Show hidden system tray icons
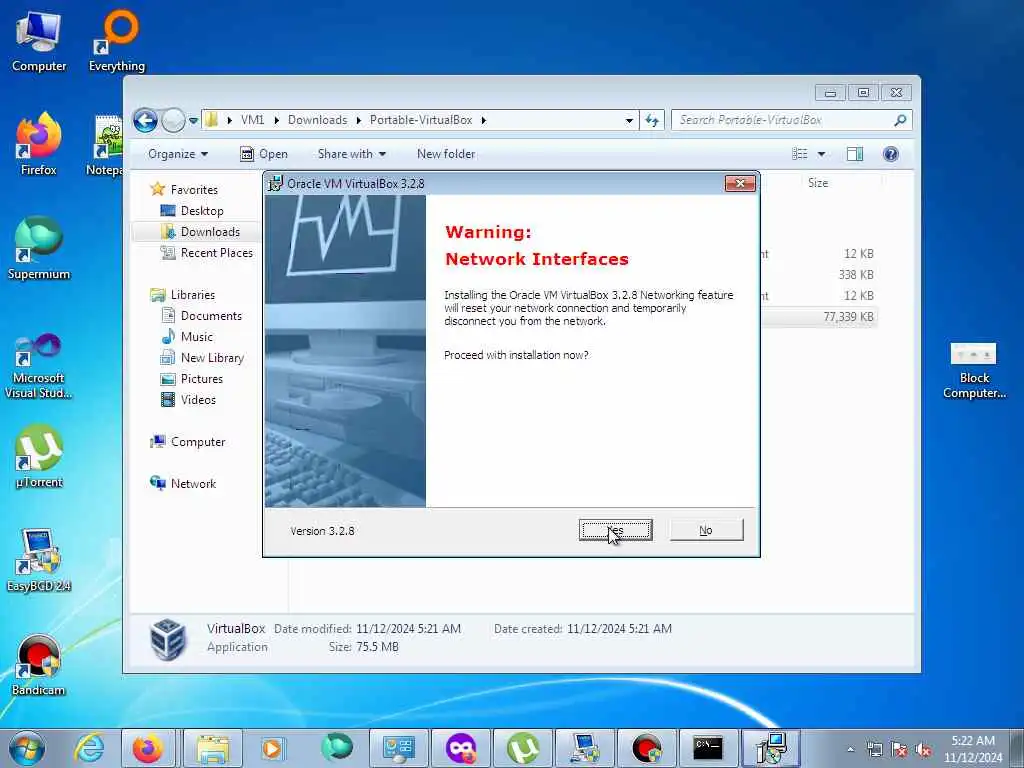Screen dimensions: 1024x768 (850, 749)
